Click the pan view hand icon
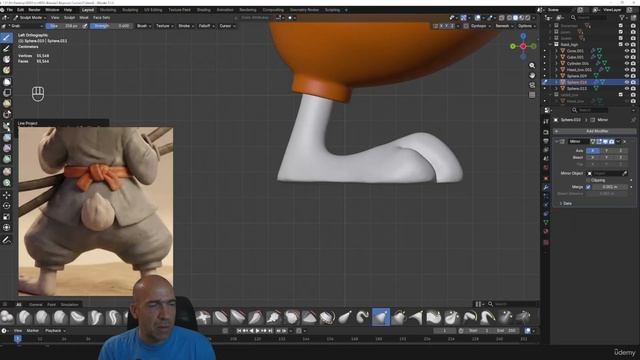Screen dimensions: 640x360 click(532, 75)
